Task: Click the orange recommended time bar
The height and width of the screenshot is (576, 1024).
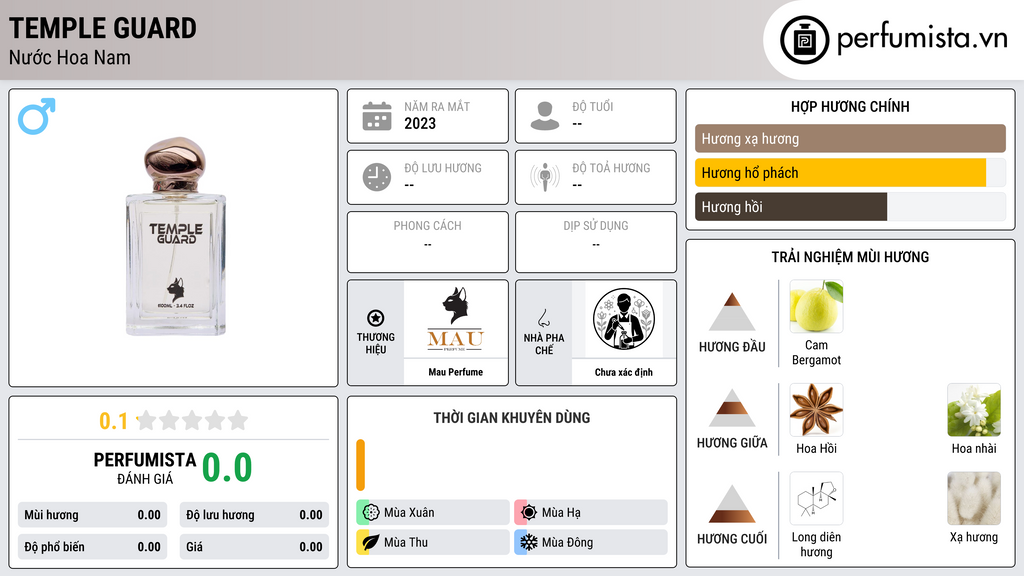Action: tap(360, 464)
